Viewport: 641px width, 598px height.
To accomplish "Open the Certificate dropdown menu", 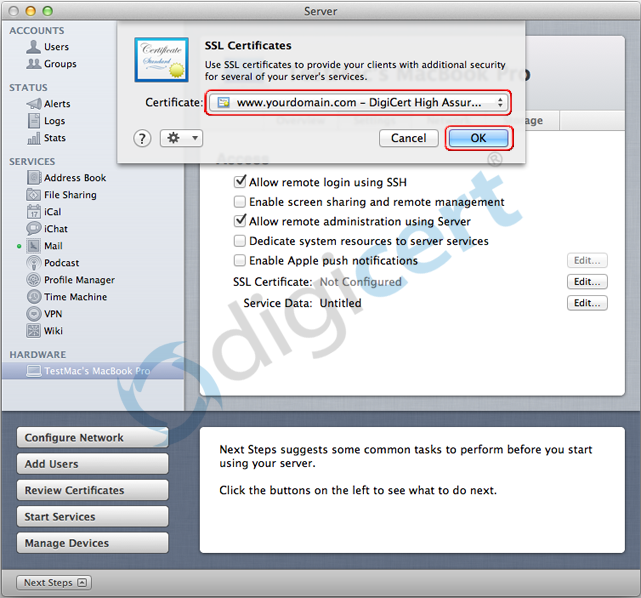I will point(358,102).
